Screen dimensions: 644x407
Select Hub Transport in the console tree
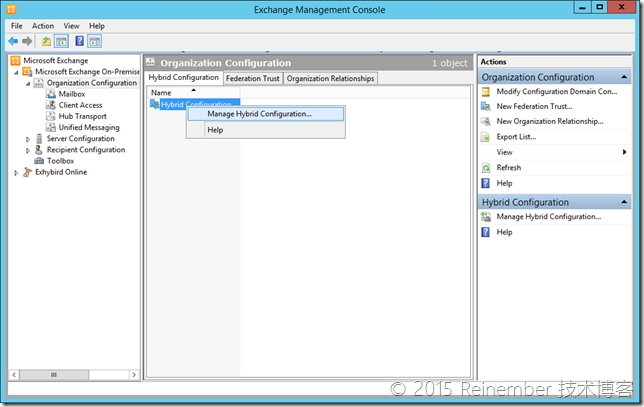coord(83,116)
